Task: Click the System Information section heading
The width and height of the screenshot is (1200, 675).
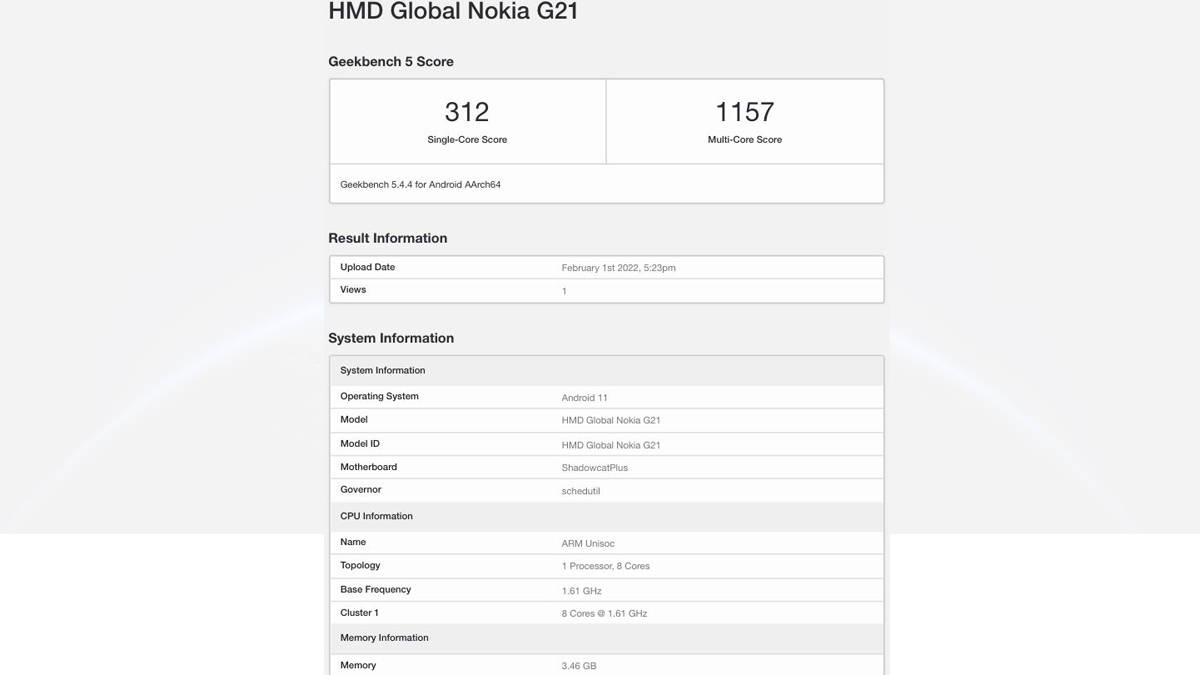Action: click(390, 338)
